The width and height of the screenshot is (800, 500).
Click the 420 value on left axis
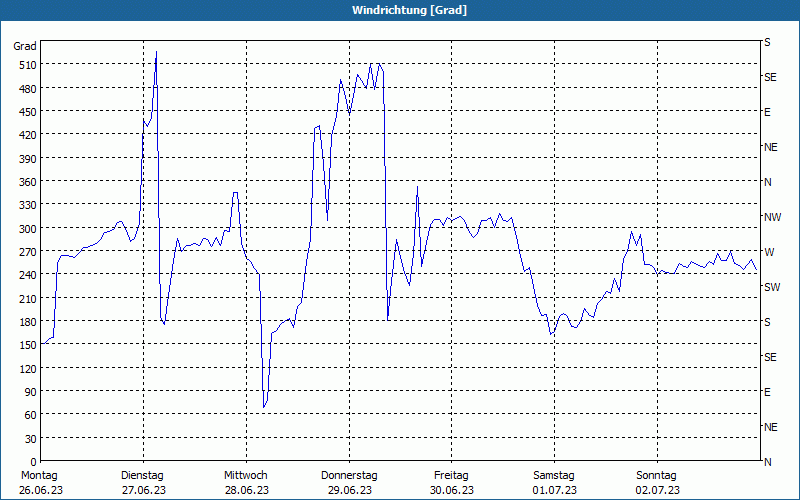point(28,135)
